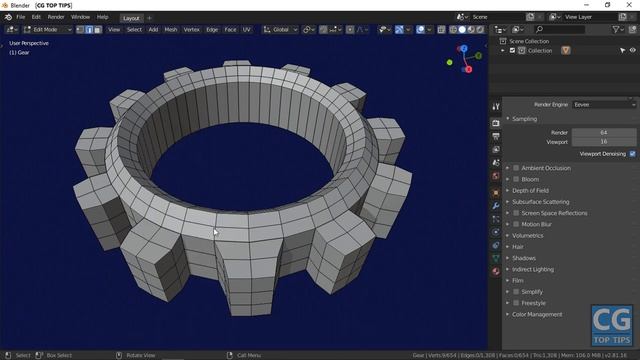Viewport: 640px width, 360px height.
Task: Open the Output properties tab
Action: coord(496,136)
